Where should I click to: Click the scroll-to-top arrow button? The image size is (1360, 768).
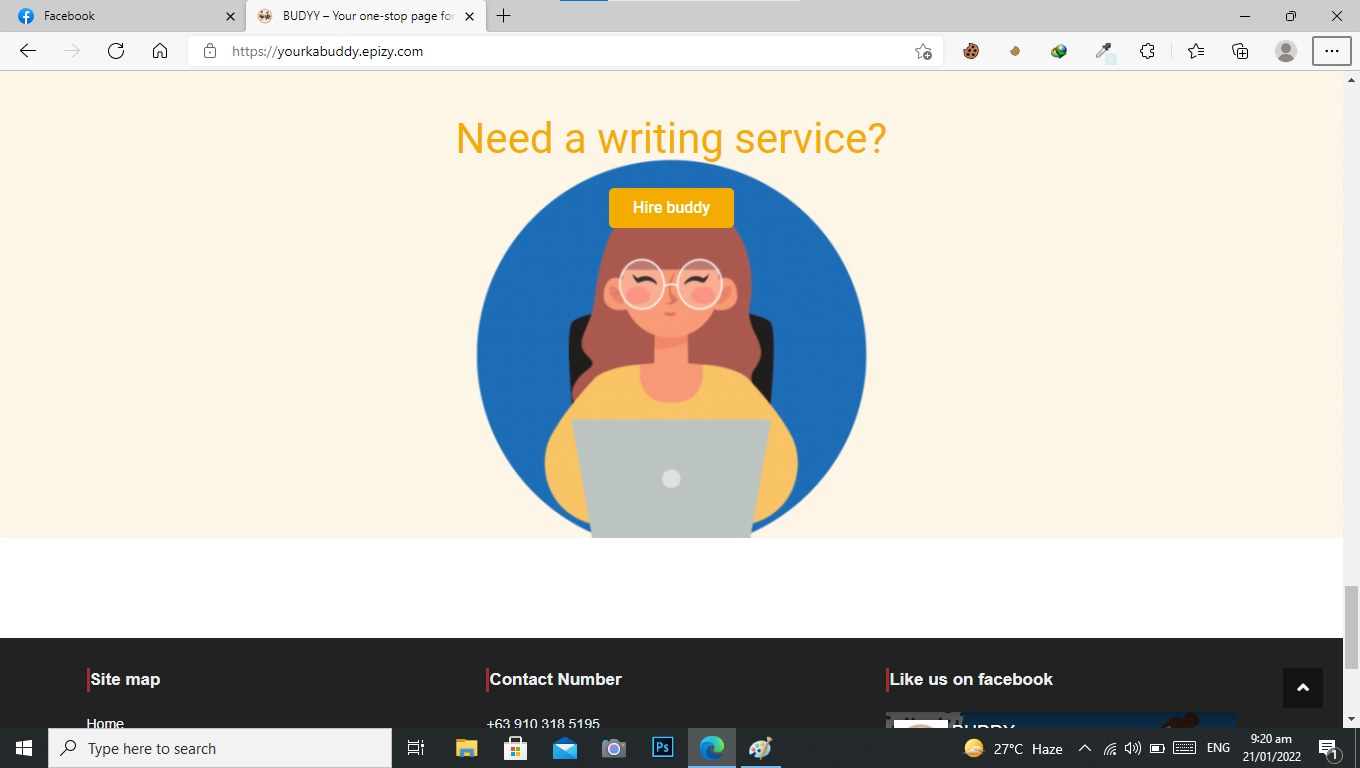coord(1302,688)
